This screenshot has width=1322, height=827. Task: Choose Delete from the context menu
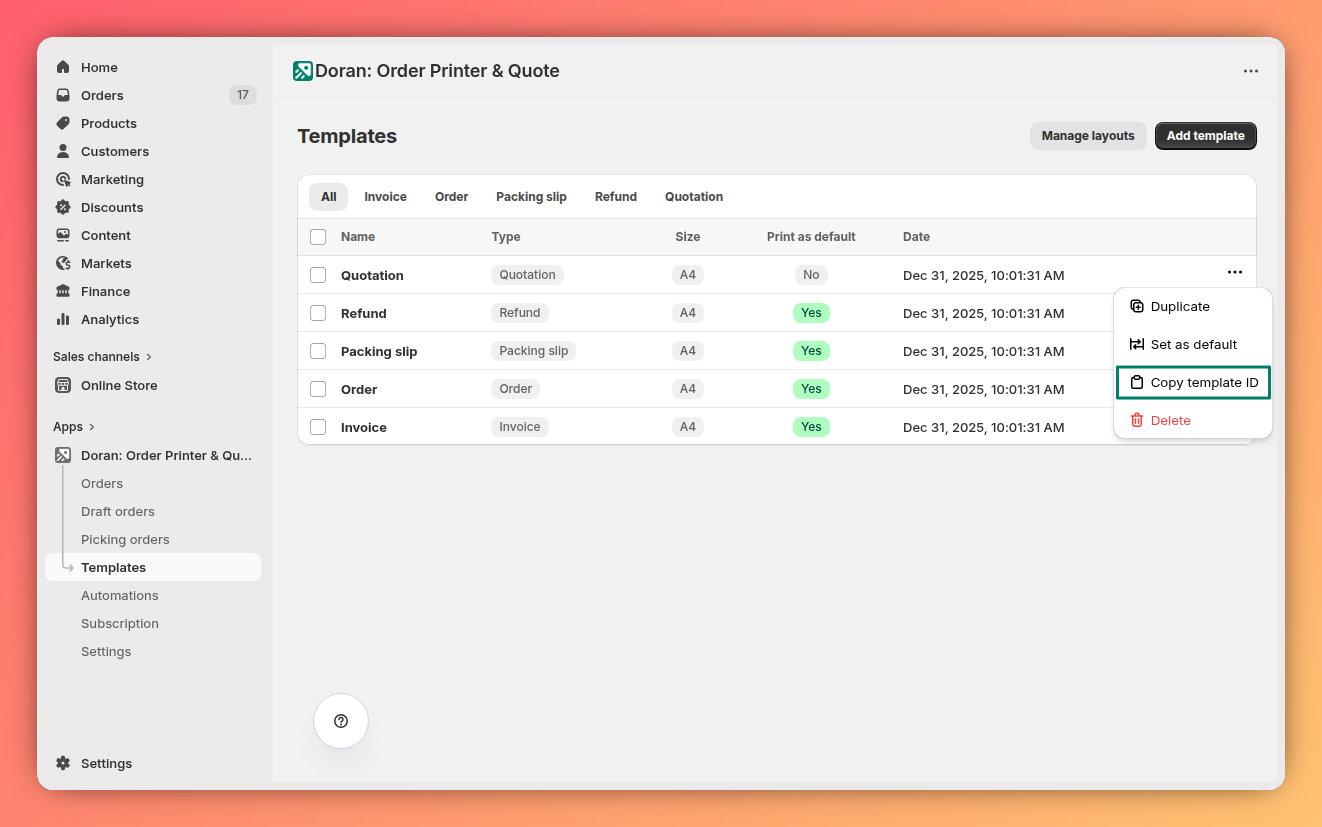(1193, 420)
